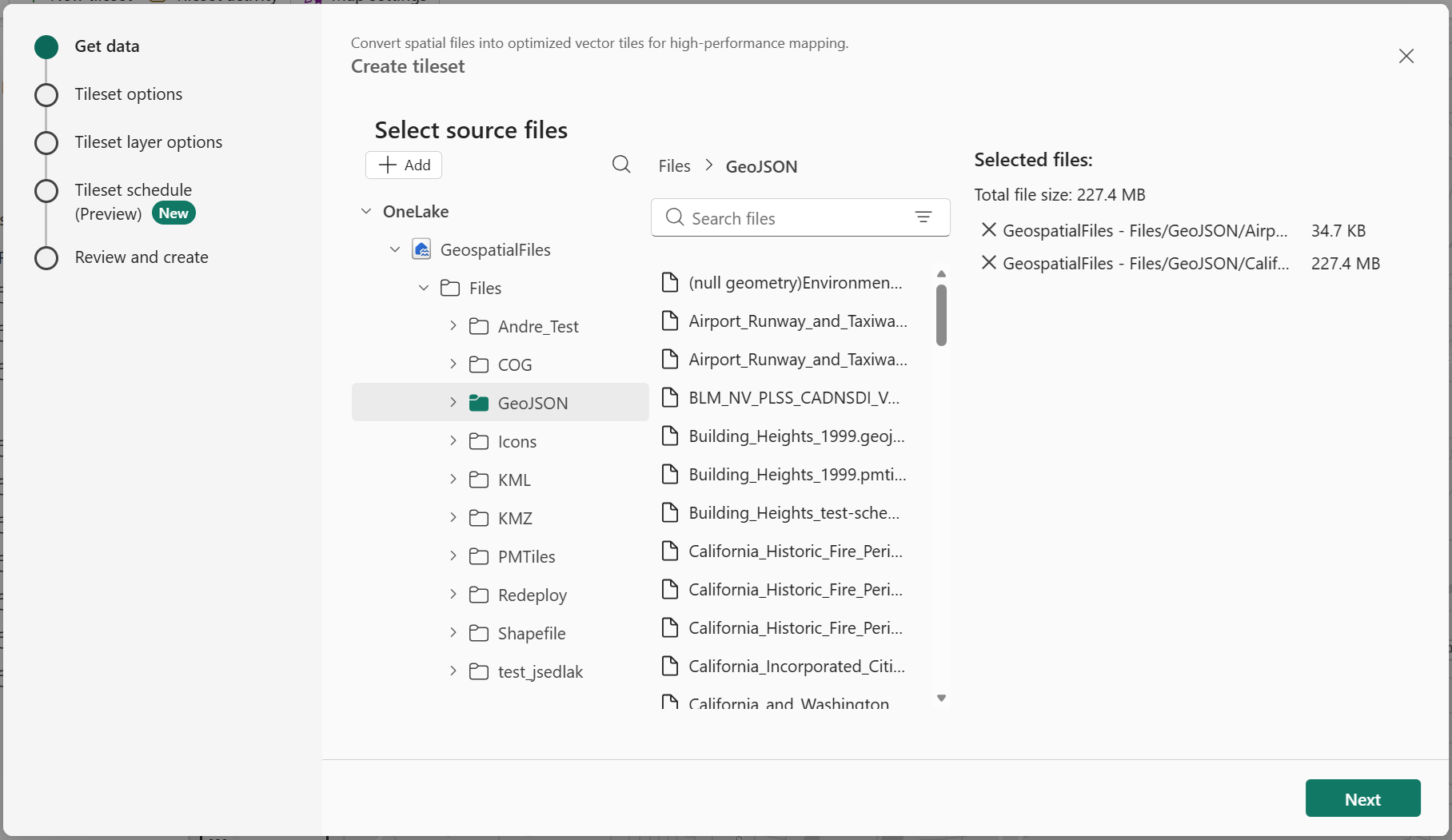Open the Get data step label

pos(107,46)
